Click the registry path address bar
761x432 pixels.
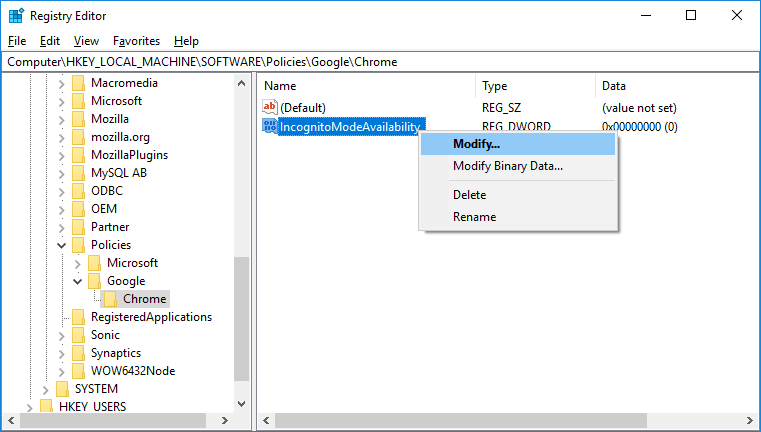[380, 62]
